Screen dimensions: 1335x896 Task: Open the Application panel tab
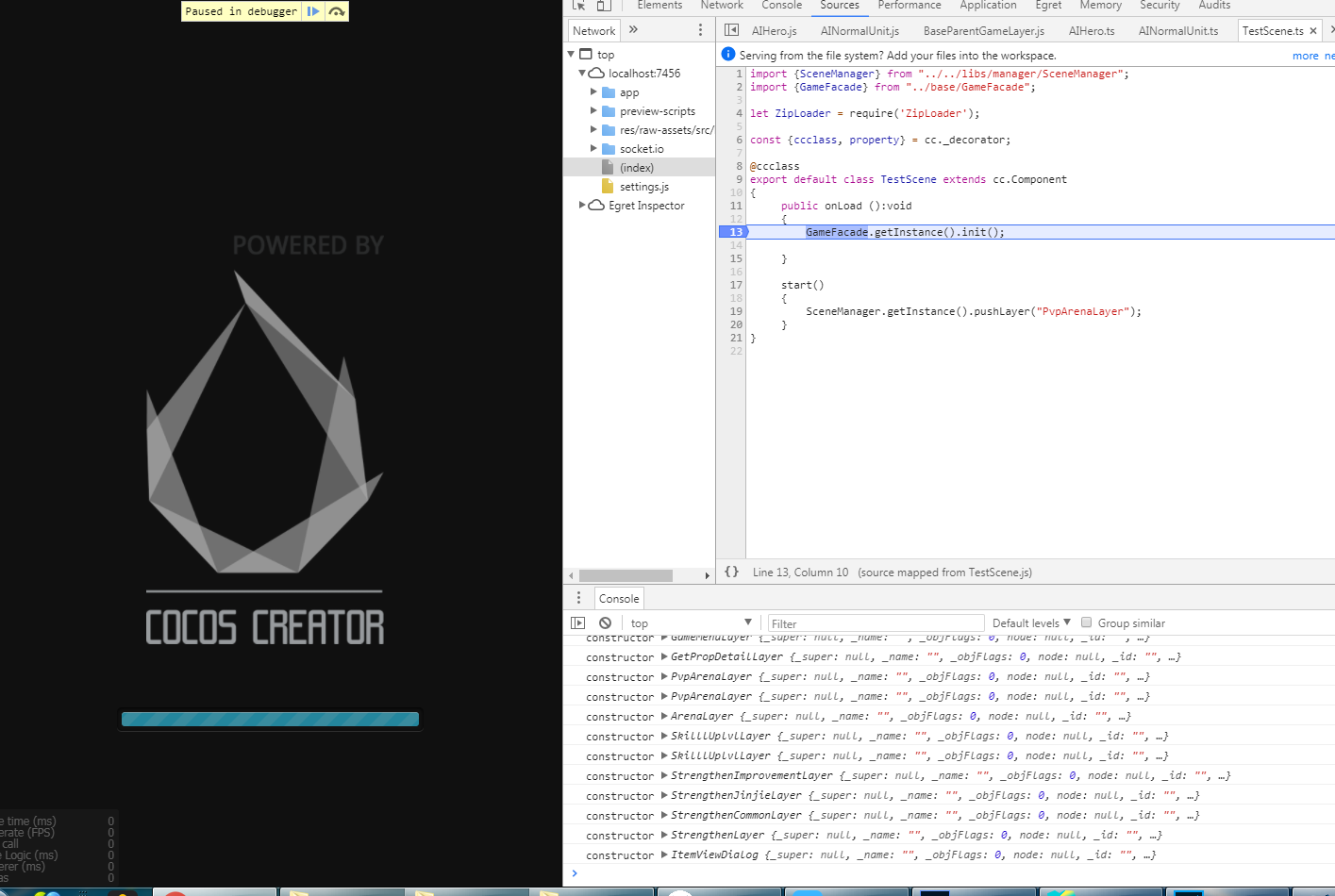tap(989, 6)
